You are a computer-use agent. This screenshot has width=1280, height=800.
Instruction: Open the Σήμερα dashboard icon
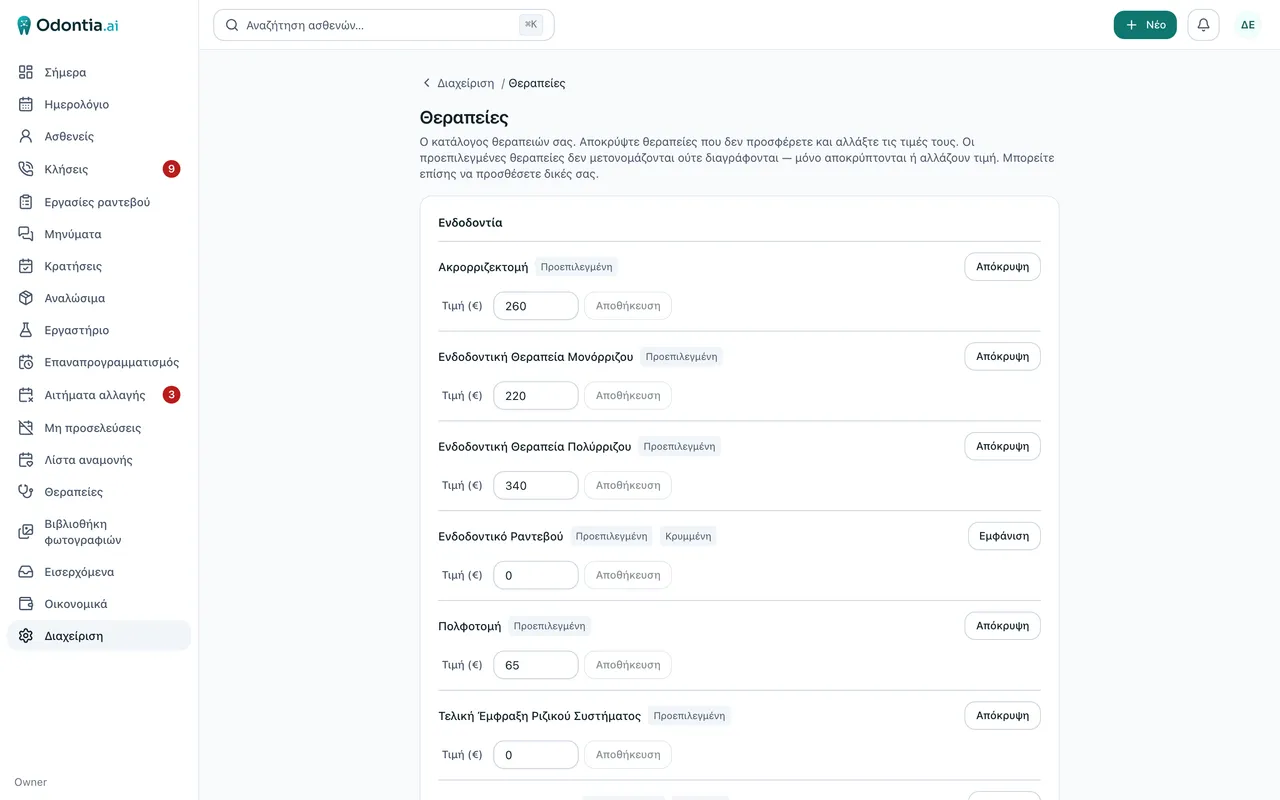[x=26, y=72]
